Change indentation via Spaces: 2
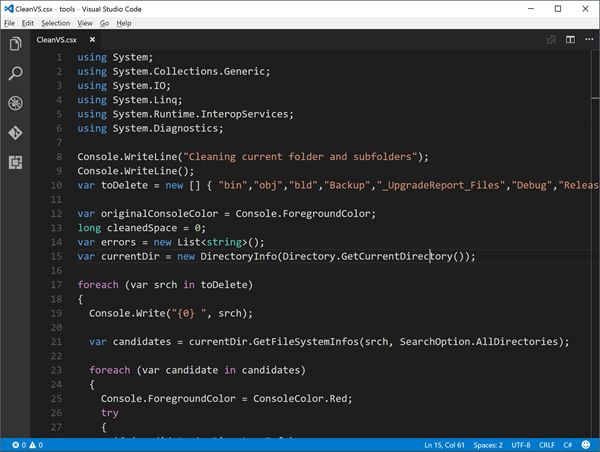600x452 pixels. tap(488, 445)
